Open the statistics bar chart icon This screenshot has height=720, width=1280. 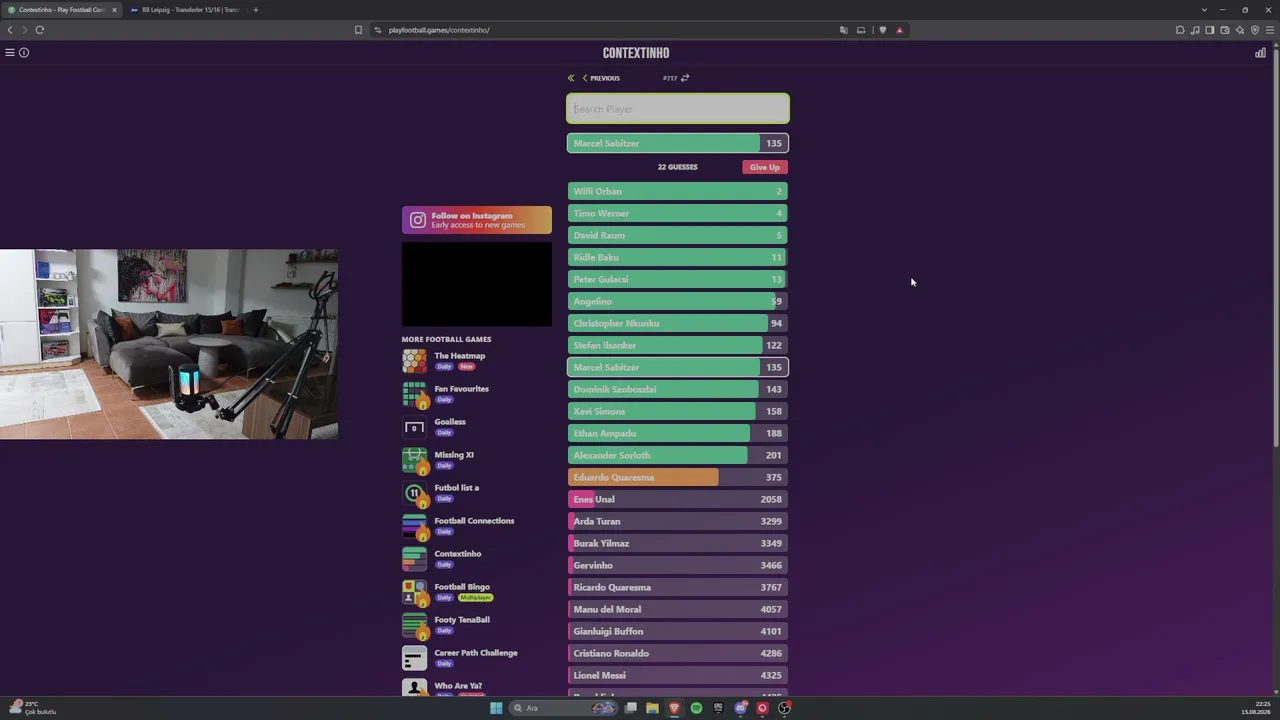coord(1260,53)
